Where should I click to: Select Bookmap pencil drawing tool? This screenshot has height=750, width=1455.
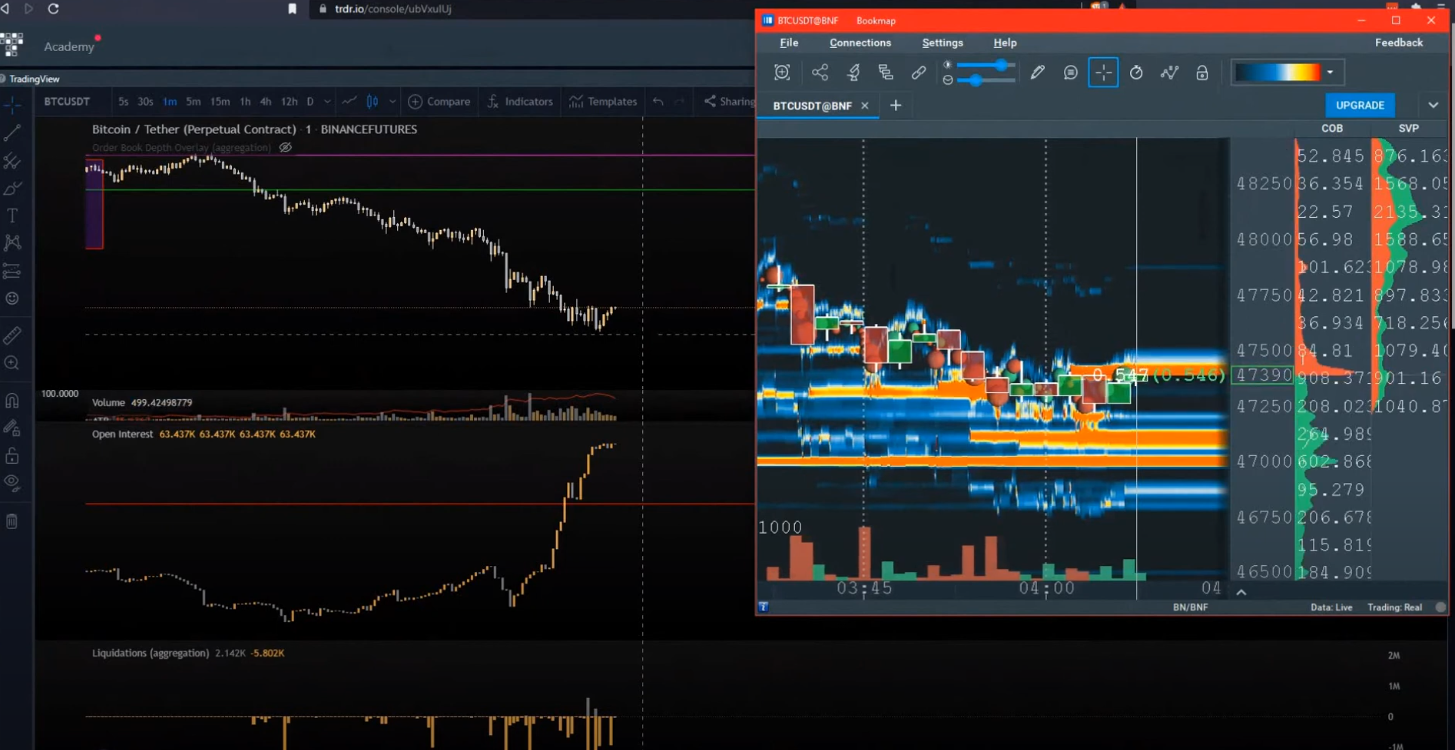pyautogui.click(x=1038, y=72)
